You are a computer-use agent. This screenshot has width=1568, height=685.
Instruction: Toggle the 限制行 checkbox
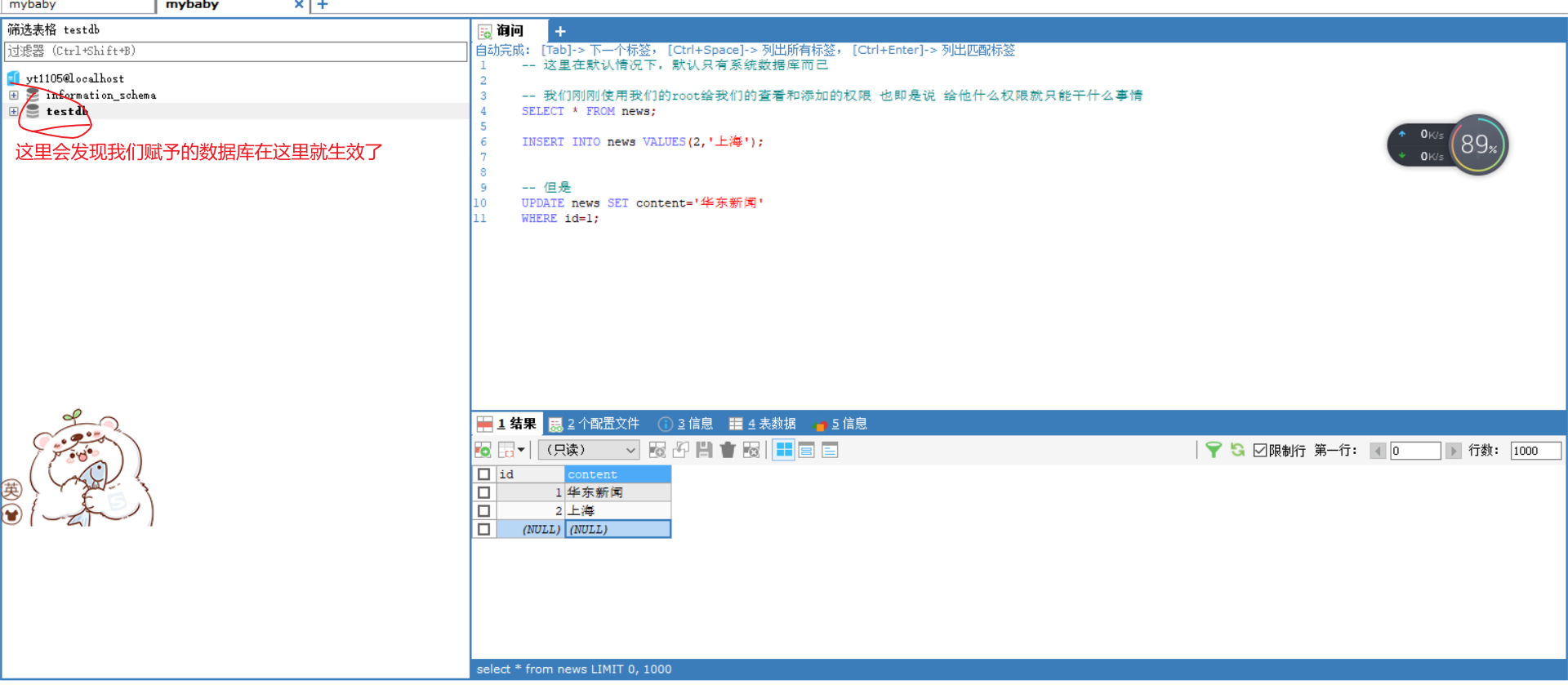(1260, 451)
